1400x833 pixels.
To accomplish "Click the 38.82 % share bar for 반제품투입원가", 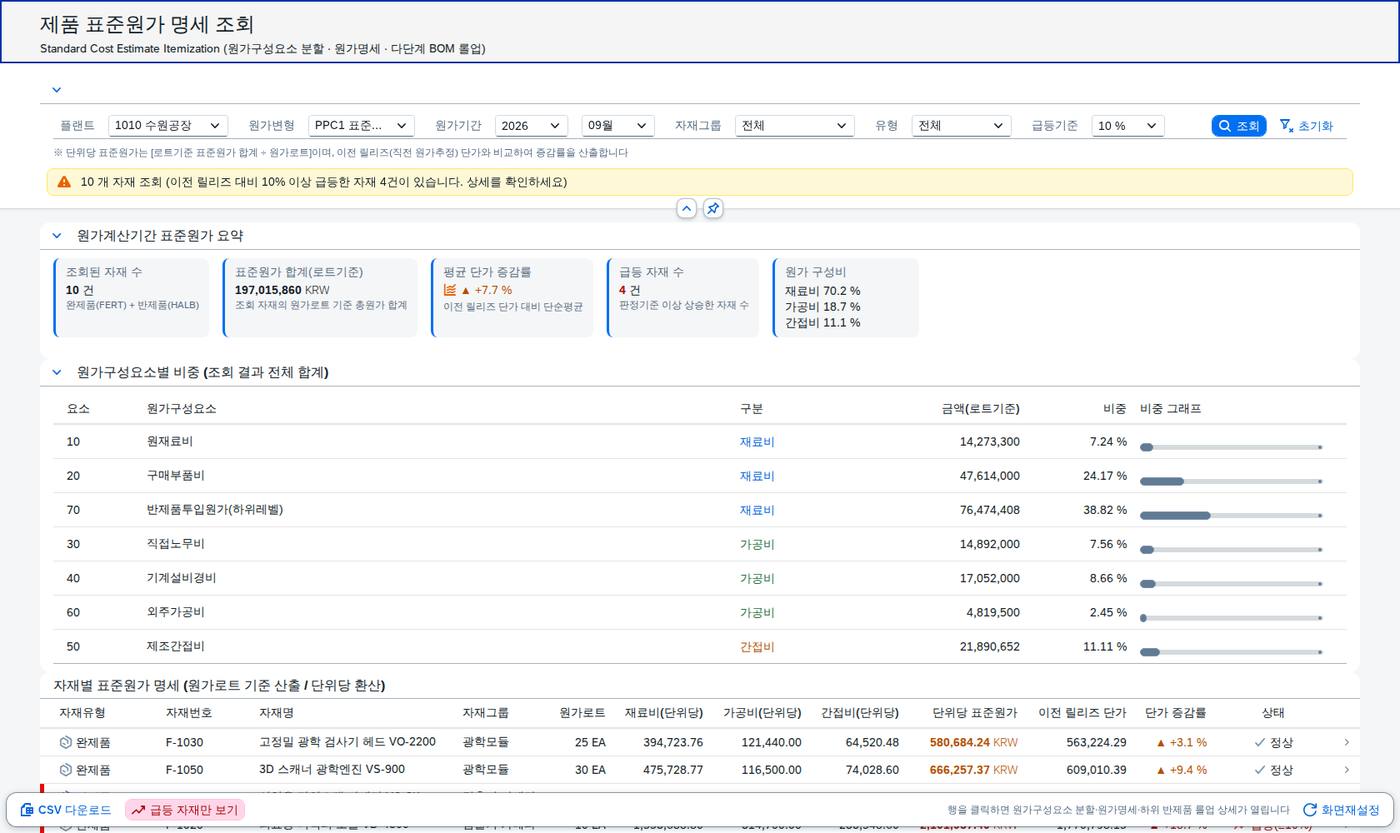I will point(1231,515).
